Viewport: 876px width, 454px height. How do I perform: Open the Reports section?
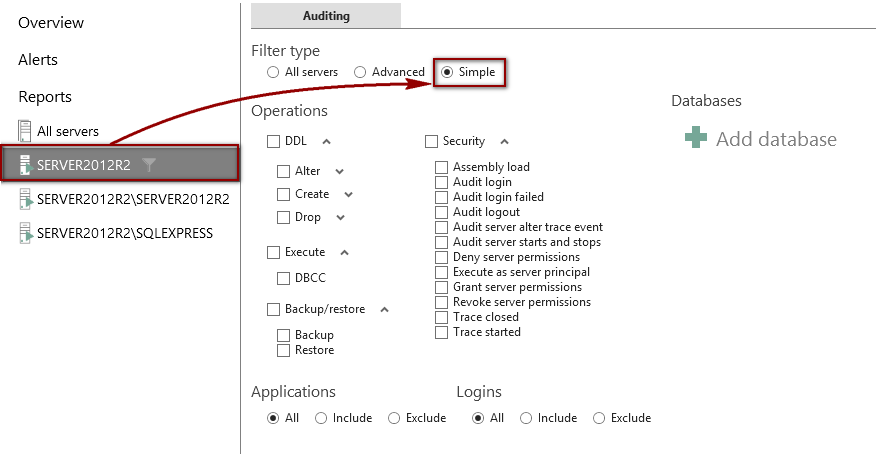[45, 97]
